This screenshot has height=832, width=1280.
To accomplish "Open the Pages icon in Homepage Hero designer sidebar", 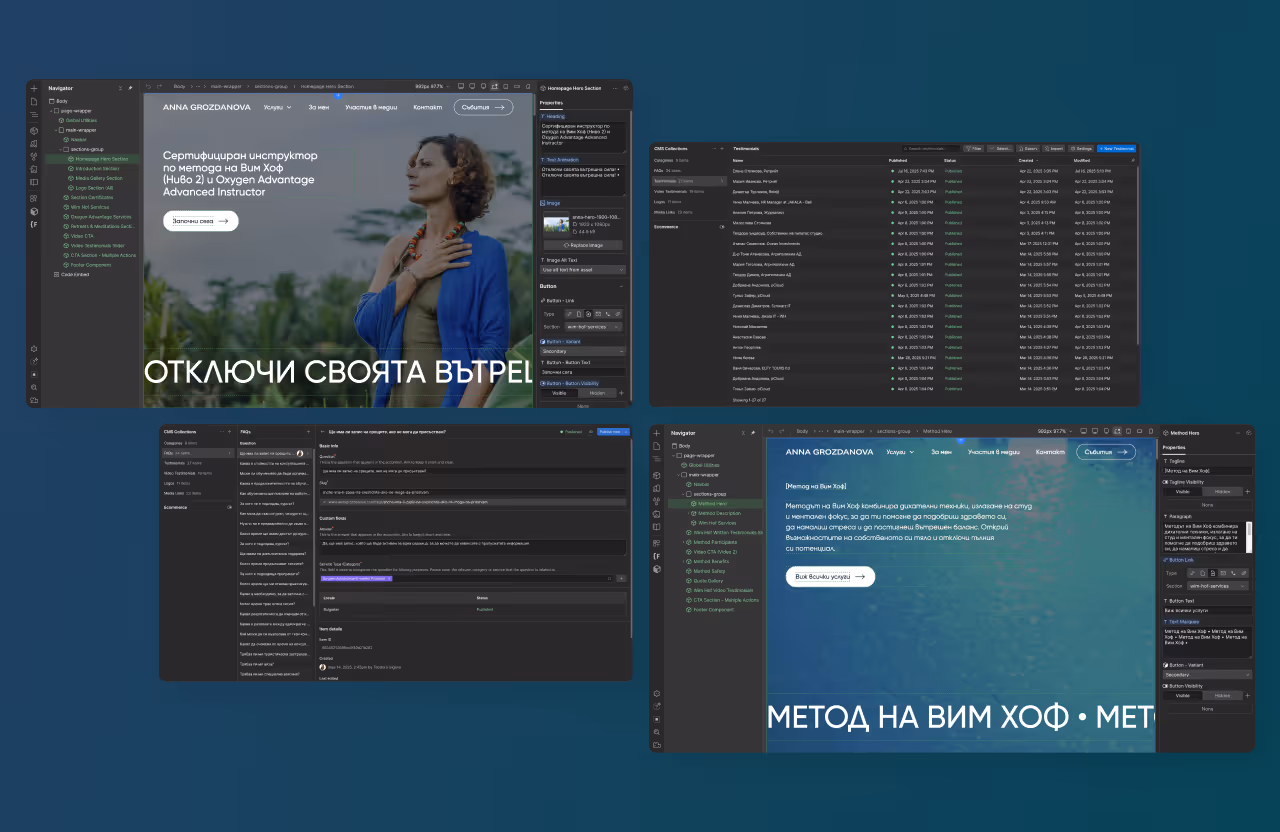I will pyautogui.click(x=34, y=102).
